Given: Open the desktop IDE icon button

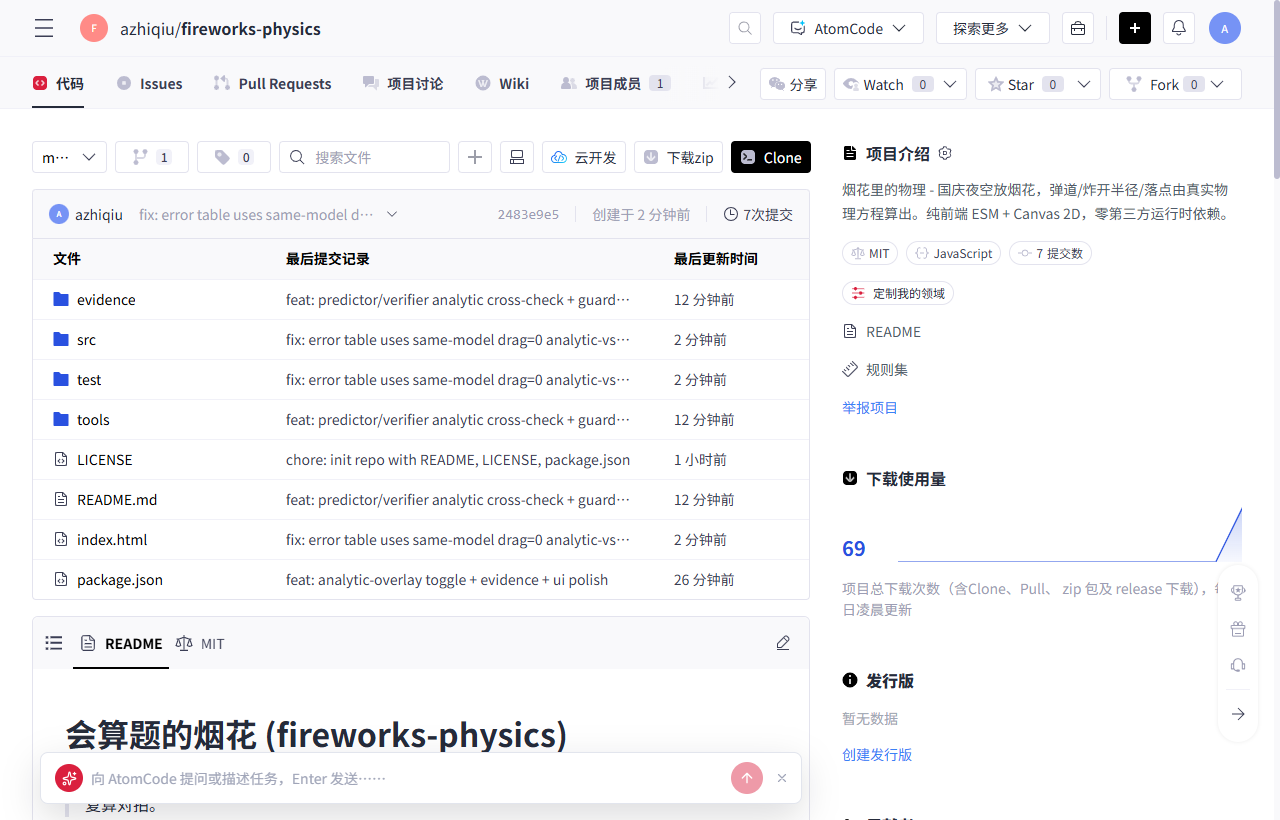Looking at the screenshot, I should [517, 157].
